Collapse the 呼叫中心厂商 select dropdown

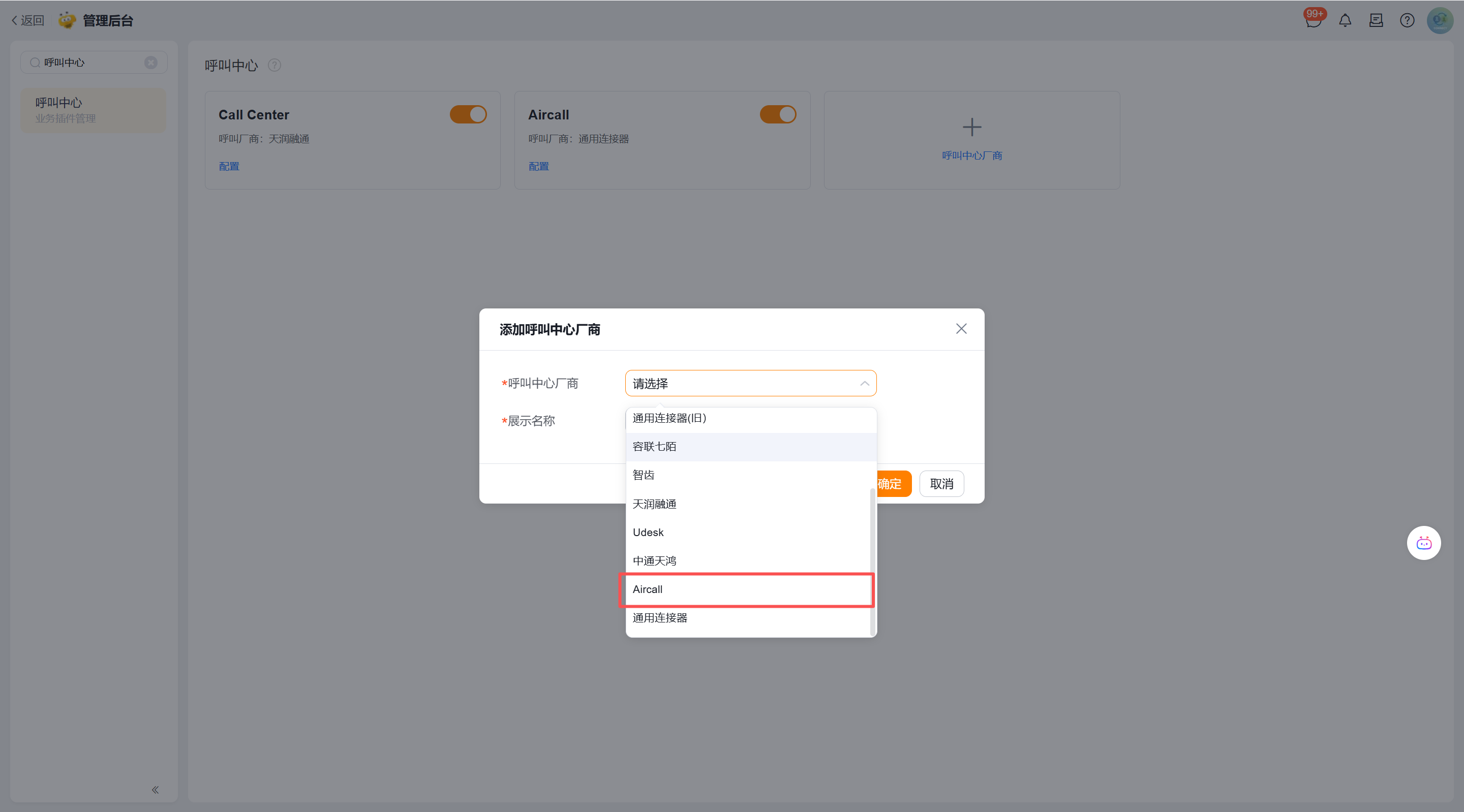pyautogui.click(x=864, y=384)
